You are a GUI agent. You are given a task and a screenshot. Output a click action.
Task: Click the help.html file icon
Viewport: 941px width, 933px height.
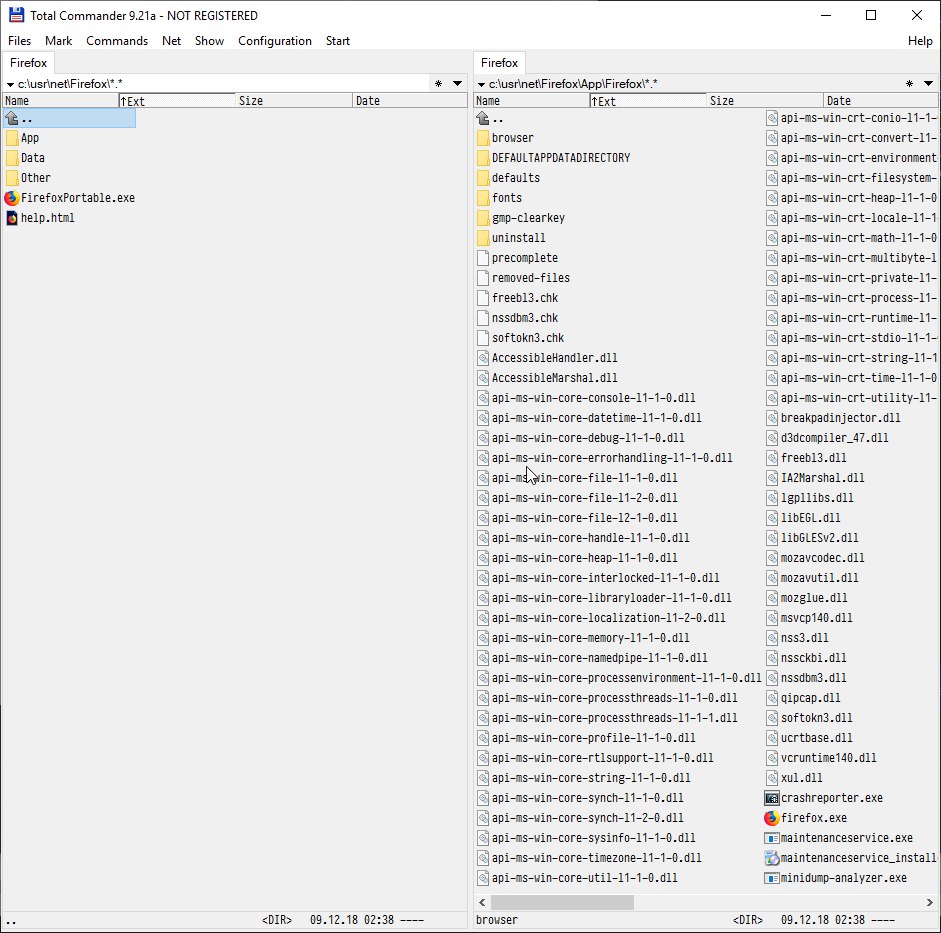pyautogui.click(x=11, y=218)
